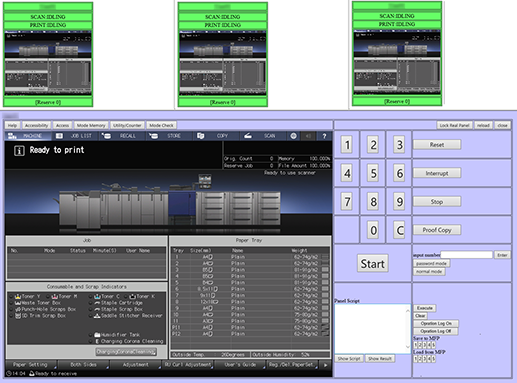Open Mode Memory
The image size is (517, 383).
[91, 125]
